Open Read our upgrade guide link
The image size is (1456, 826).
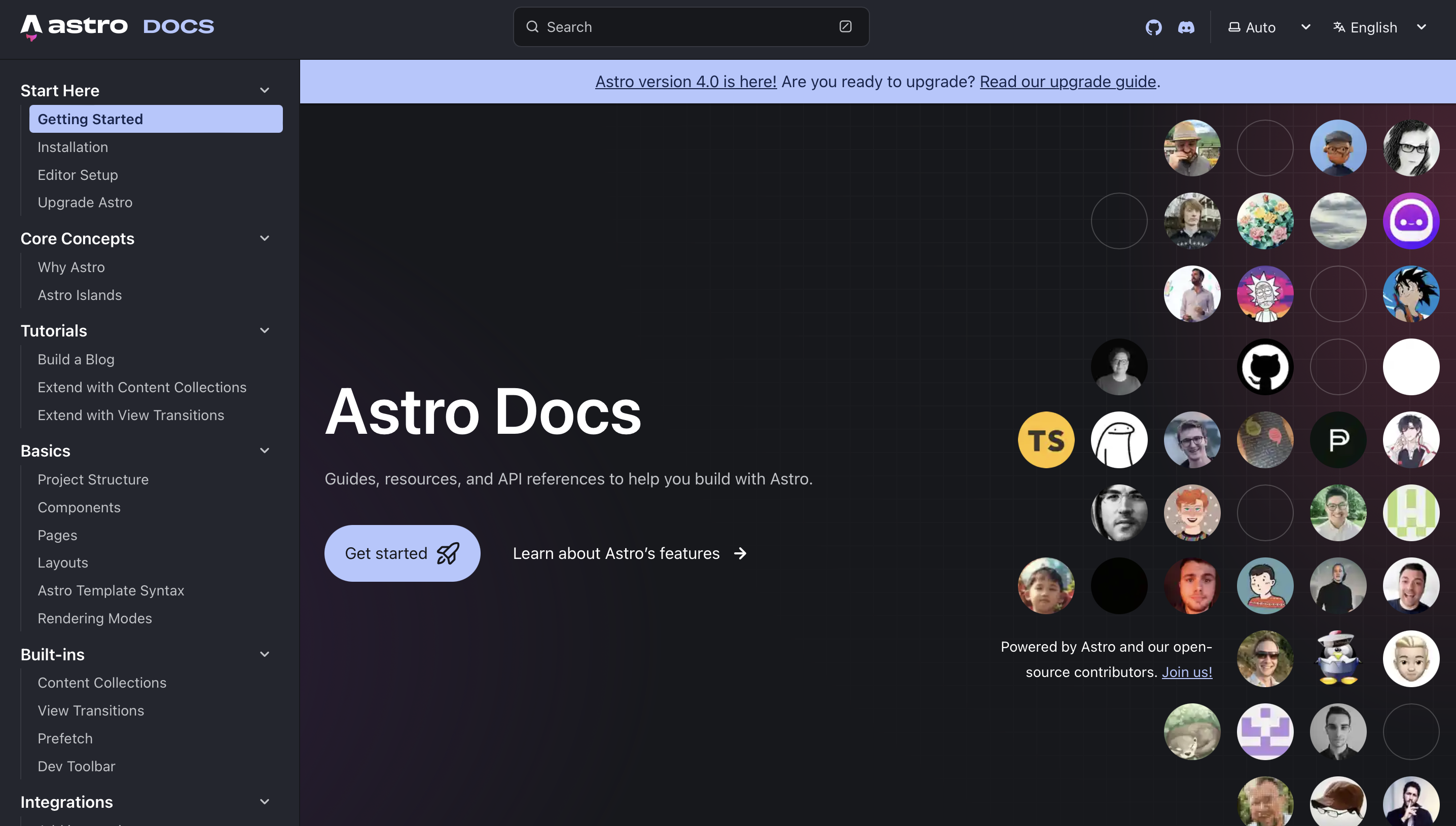(1067, 82)
